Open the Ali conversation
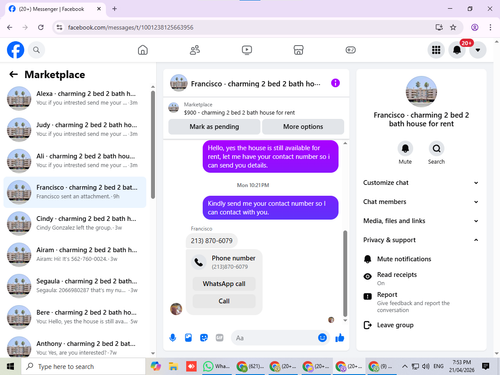This screenshot has height=375, width=500. [75, 161]
